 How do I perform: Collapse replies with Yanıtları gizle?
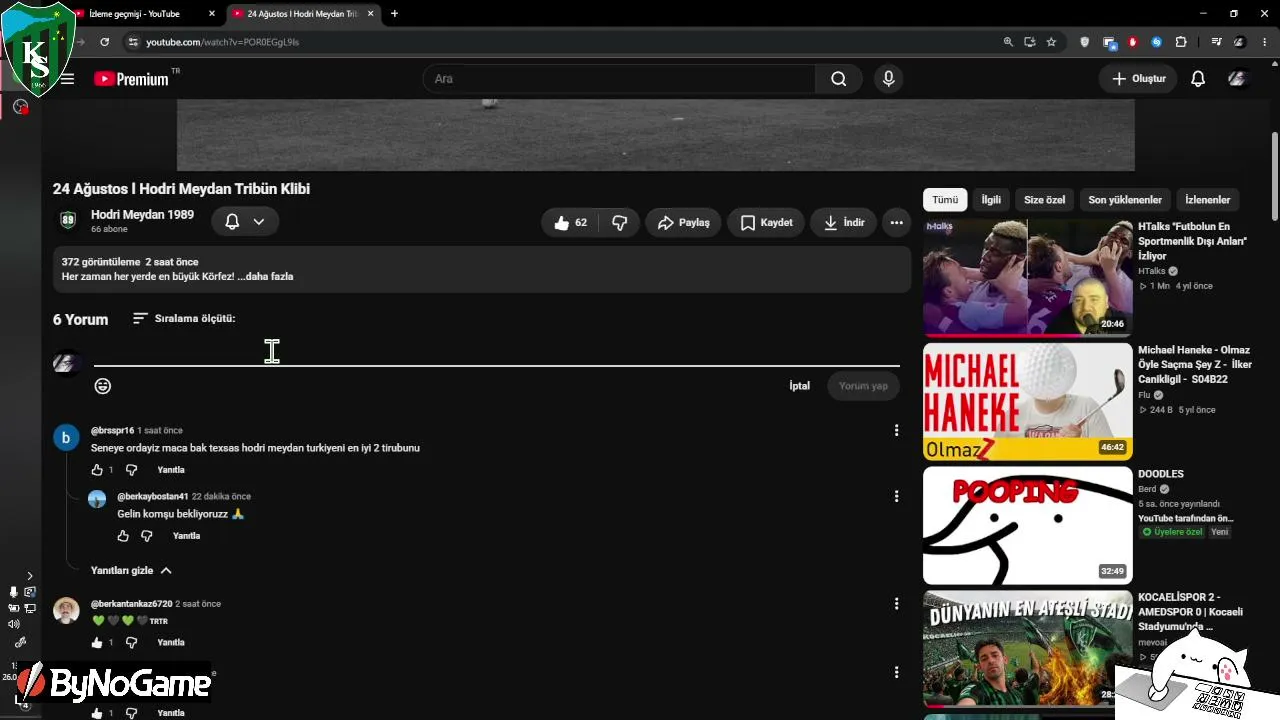[x=131, y=571]
